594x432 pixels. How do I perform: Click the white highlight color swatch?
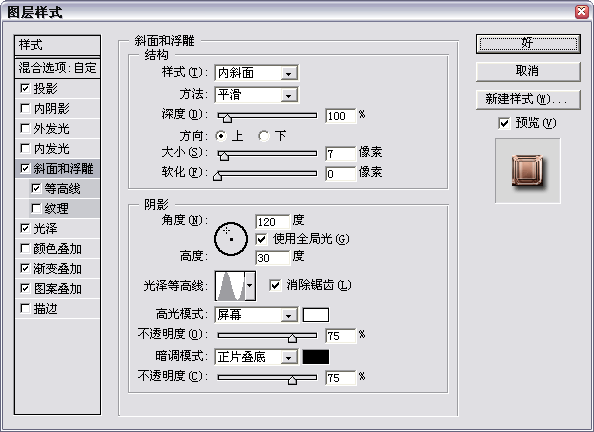316,315
